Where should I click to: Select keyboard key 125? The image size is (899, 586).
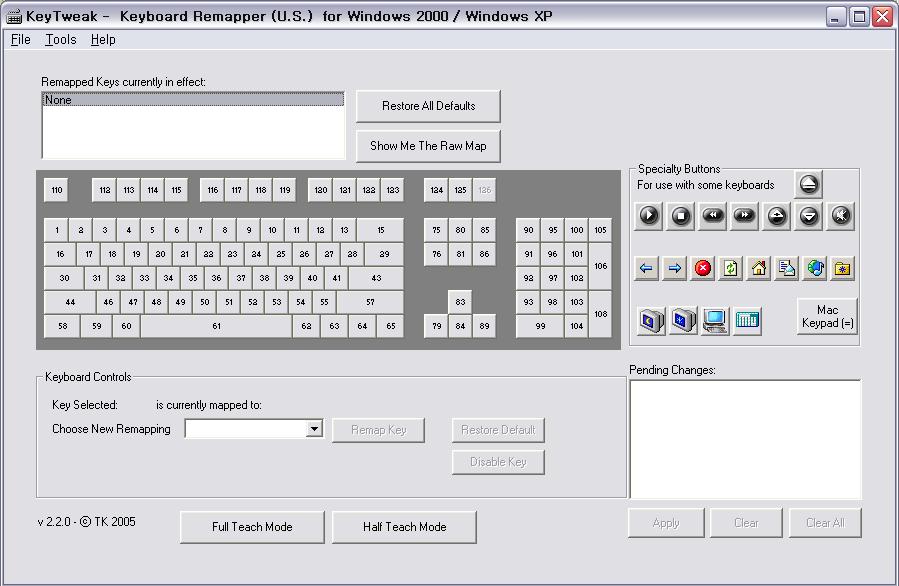click(460, 190)
